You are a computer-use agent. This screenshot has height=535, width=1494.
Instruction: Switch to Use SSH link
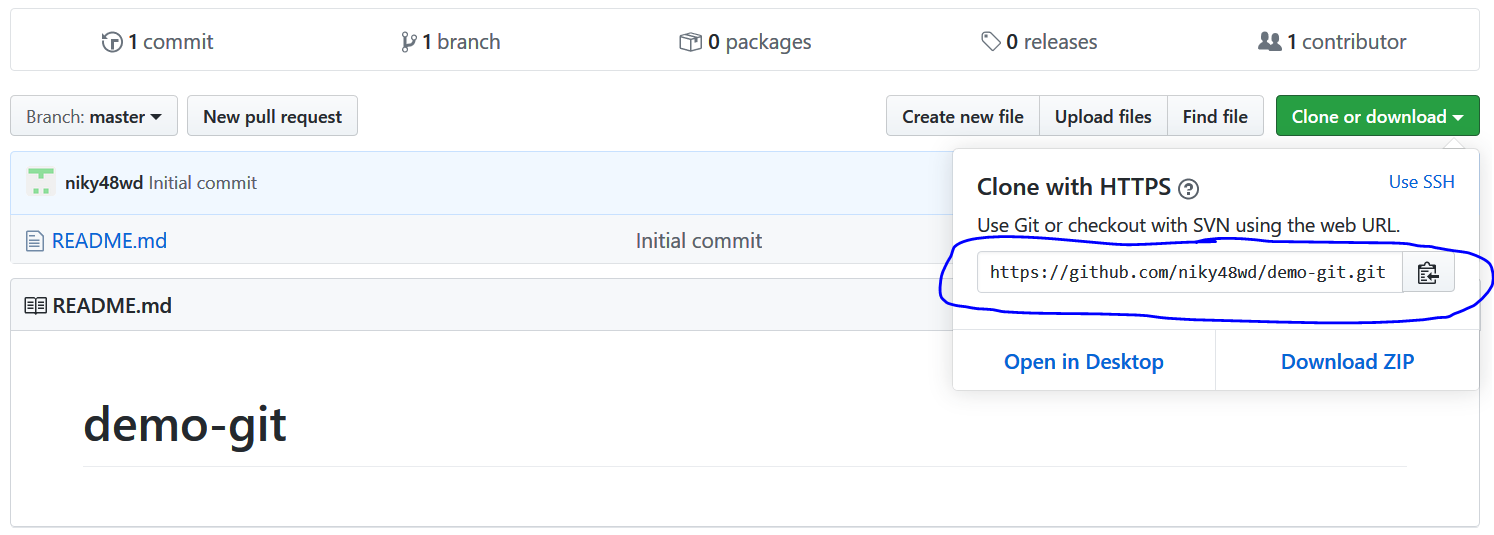point(1422,182)
